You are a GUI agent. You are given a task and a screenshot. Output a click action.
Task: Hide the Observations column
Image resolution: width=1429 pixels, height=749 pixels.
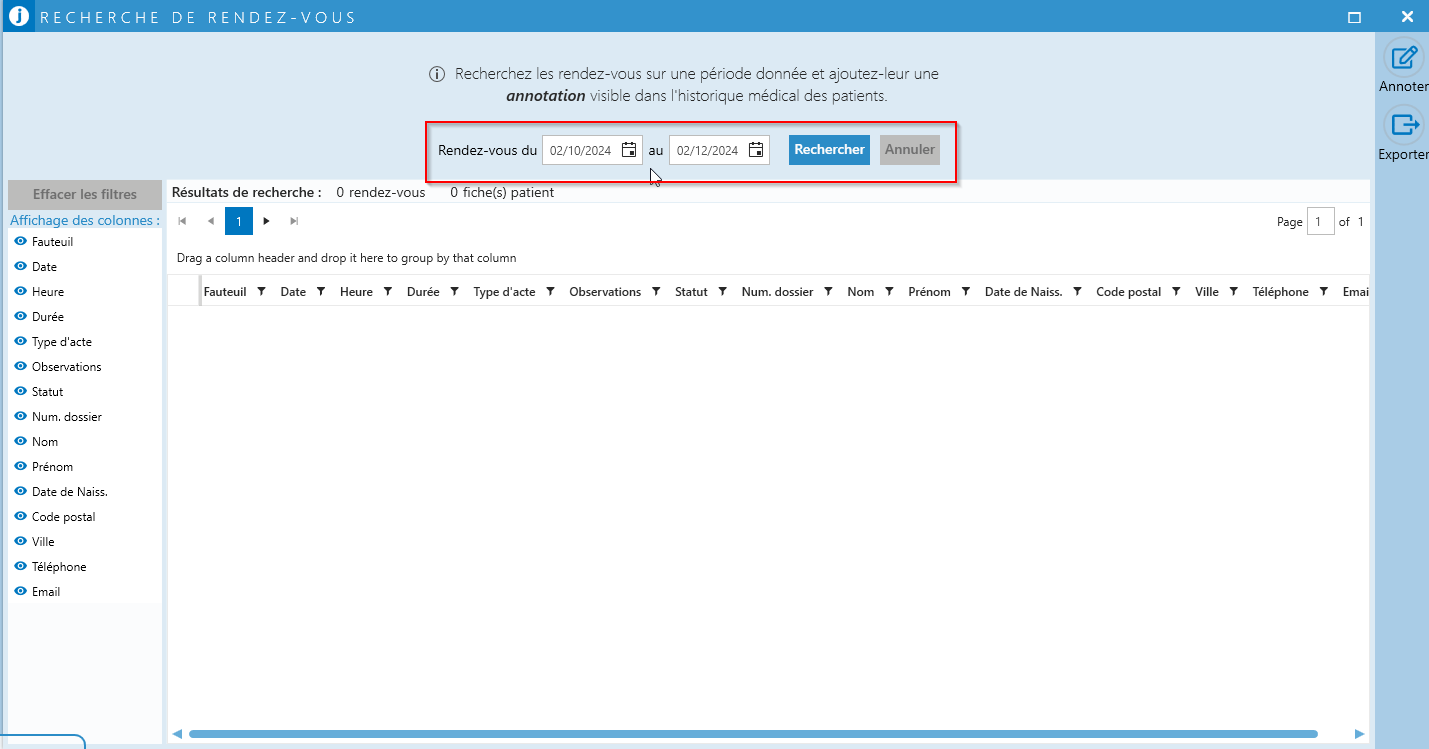21,366
